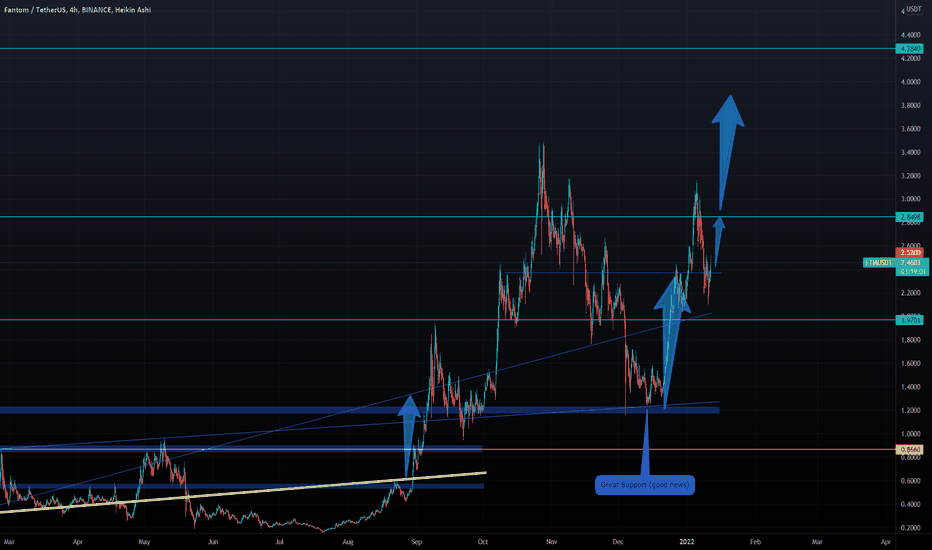This screenshot has height=550, width=932.
Task: Click the 0.6000 price axis value
Action: (x=911, y=481)
